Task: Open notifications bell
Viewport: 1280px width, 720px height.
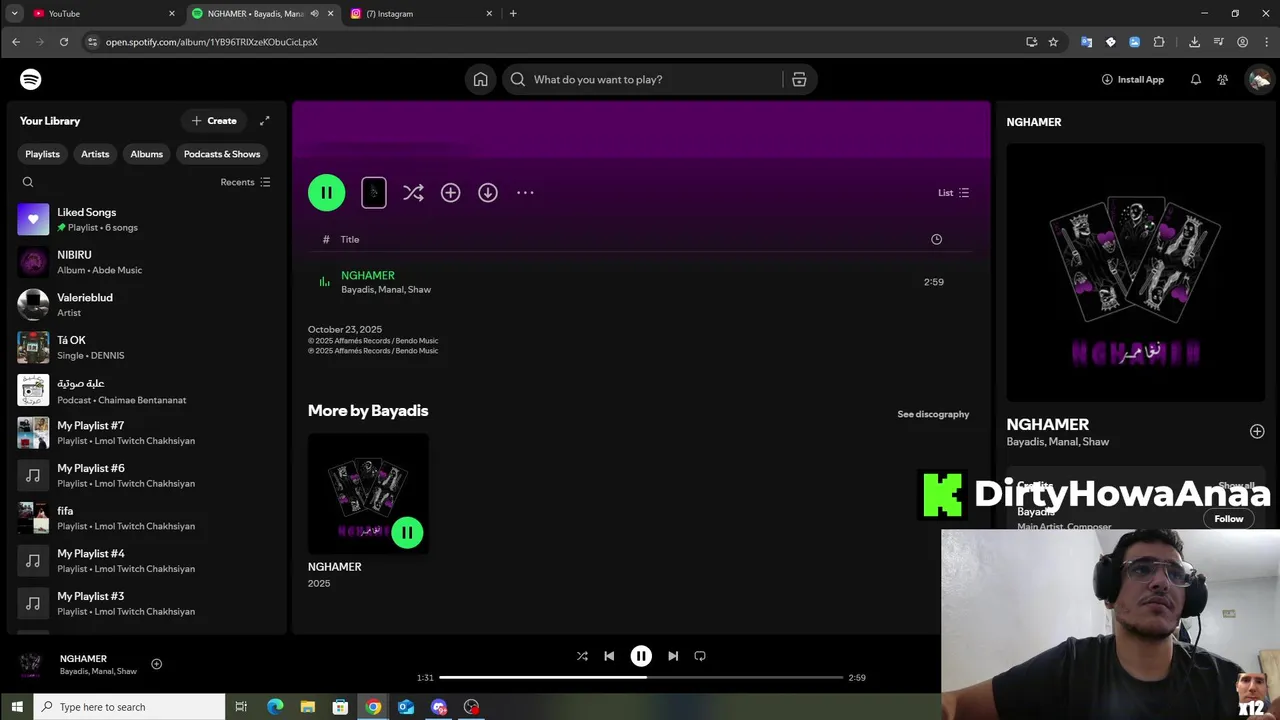Action: [x=1196, y=79]
